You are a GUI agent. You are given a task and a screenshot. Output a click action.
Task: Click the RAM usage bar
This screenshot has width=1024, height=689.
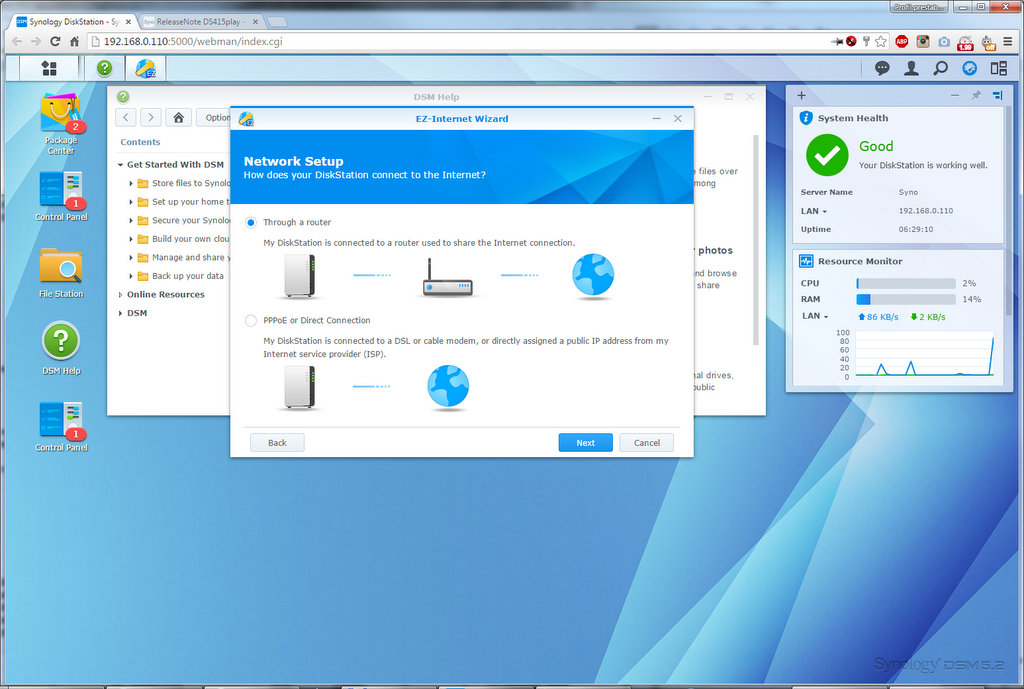(x=906, y=299)
